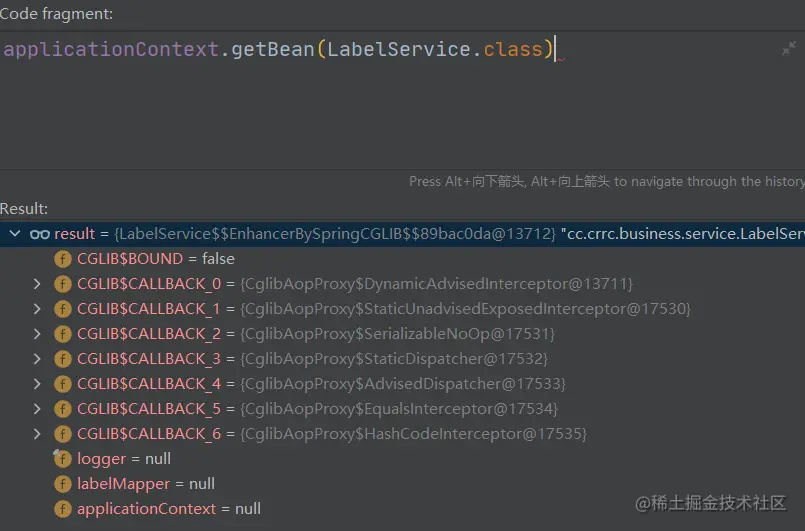Click the expand editor icon in code fragment
The width and height of the screenshot is (805, 531).
pos(789,49)
